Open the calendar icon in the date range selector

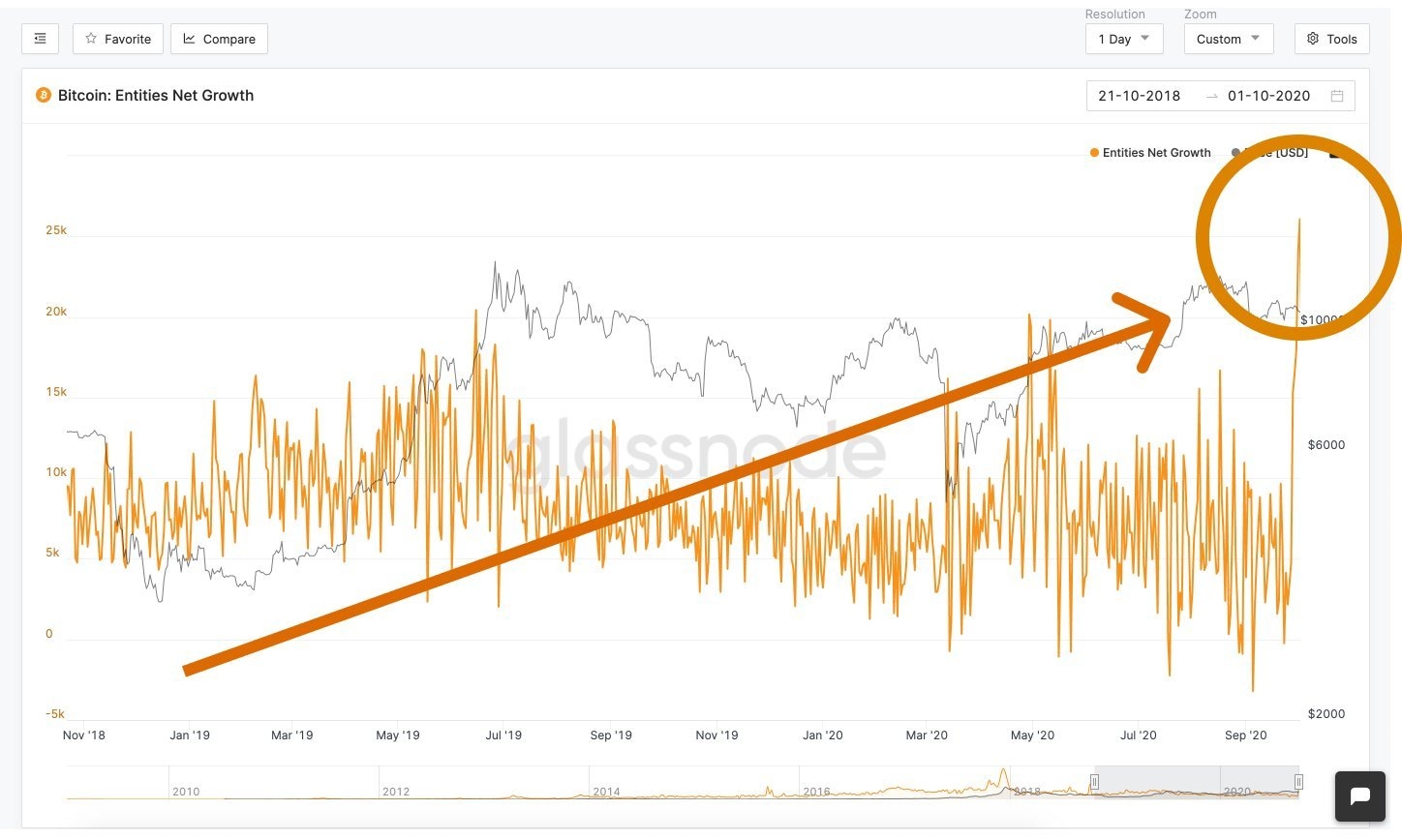1337,96
